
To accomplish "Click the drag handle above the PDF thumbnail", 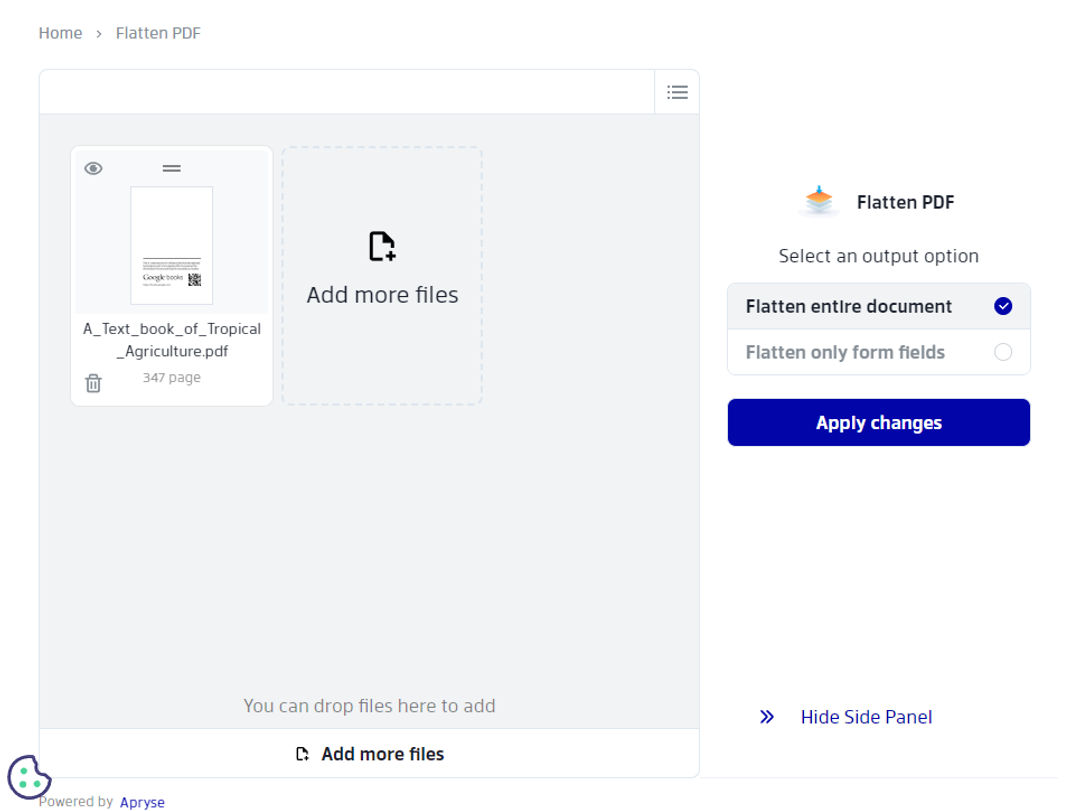I will click(171, 166).
